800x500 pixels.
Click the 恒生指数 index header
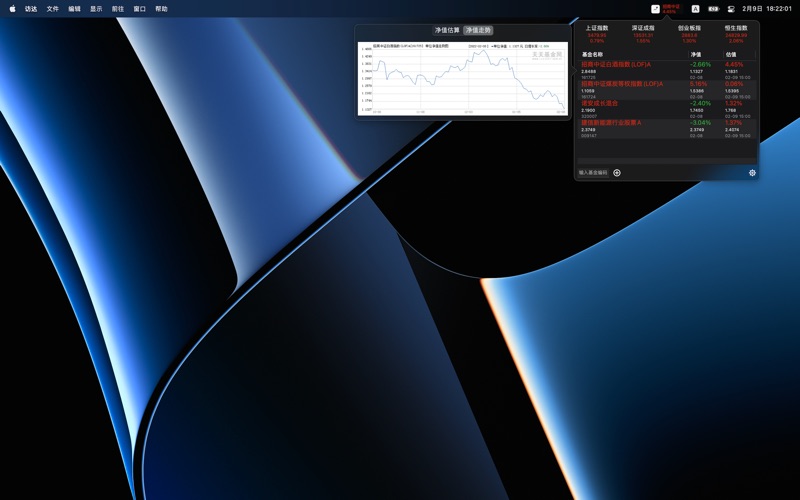pyautogui.click(x=736, y=28)
